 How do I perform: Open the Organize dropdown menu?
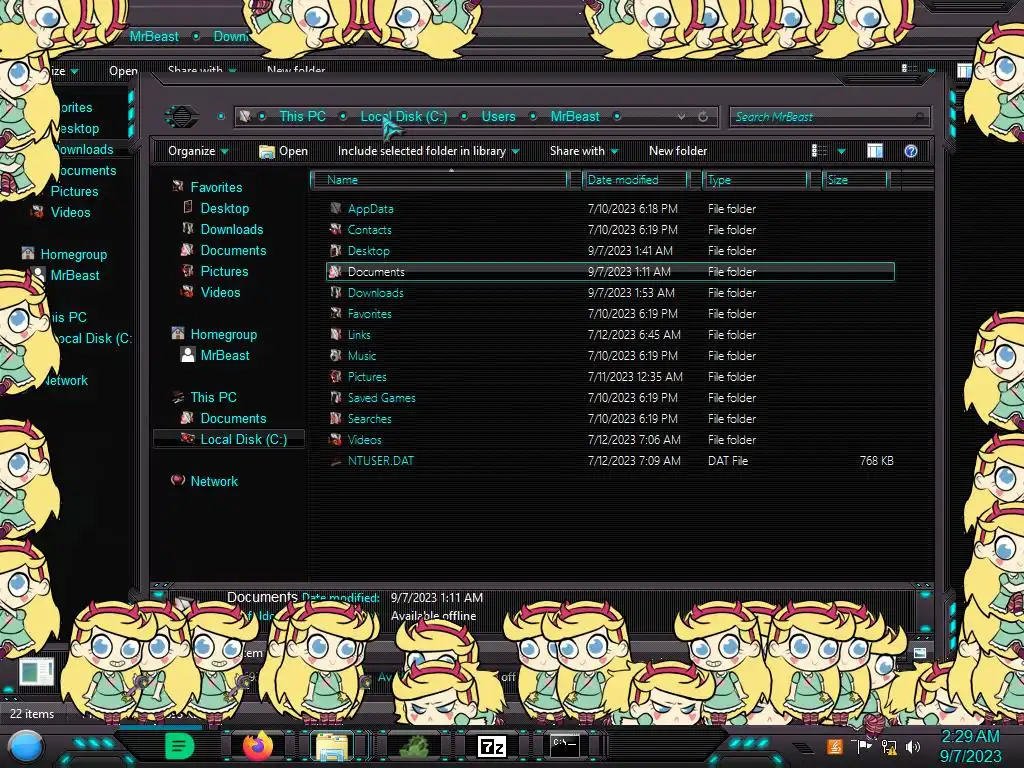coord(198,151)
